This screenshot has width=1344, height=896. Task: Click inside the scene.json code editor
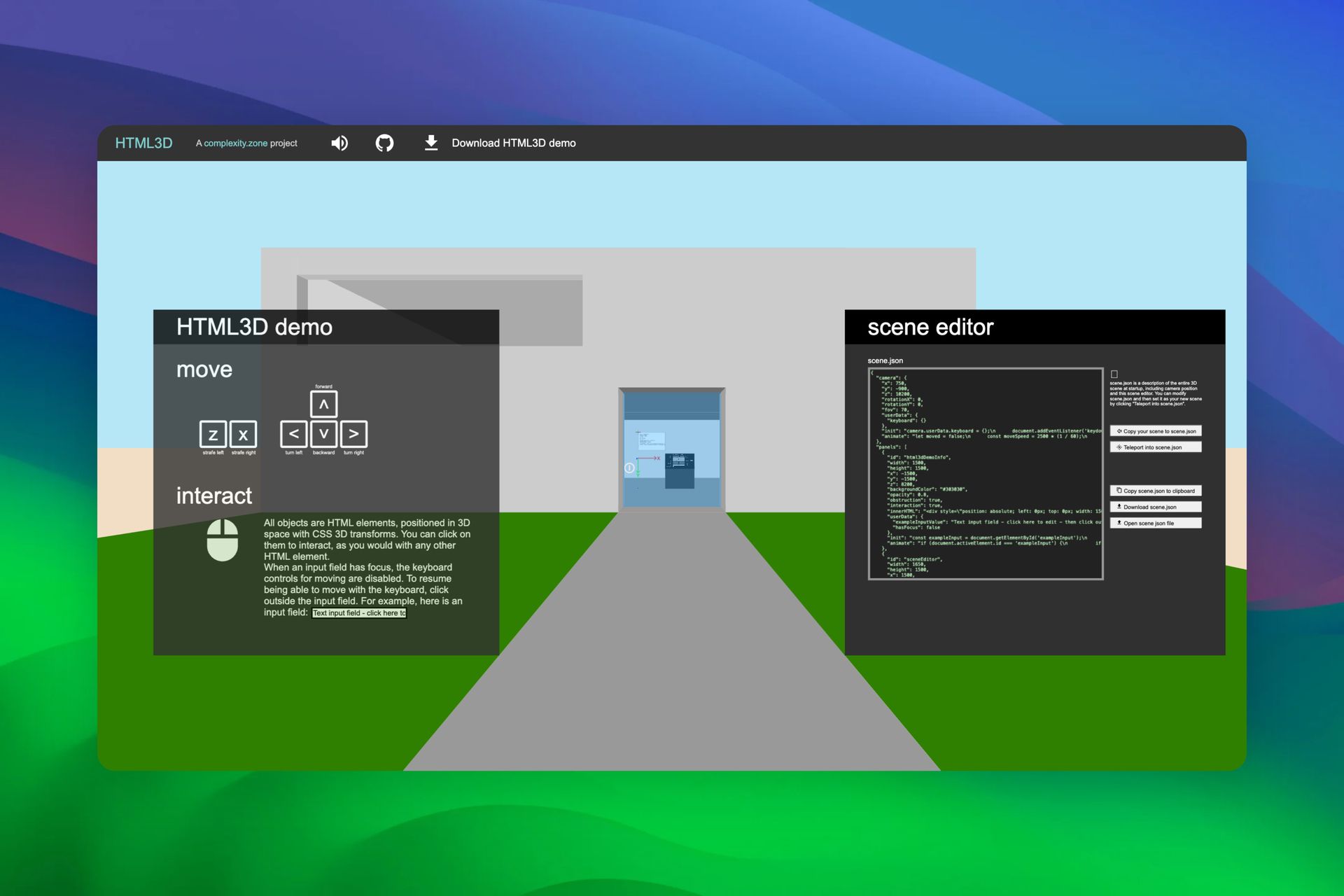coord(986,474)
